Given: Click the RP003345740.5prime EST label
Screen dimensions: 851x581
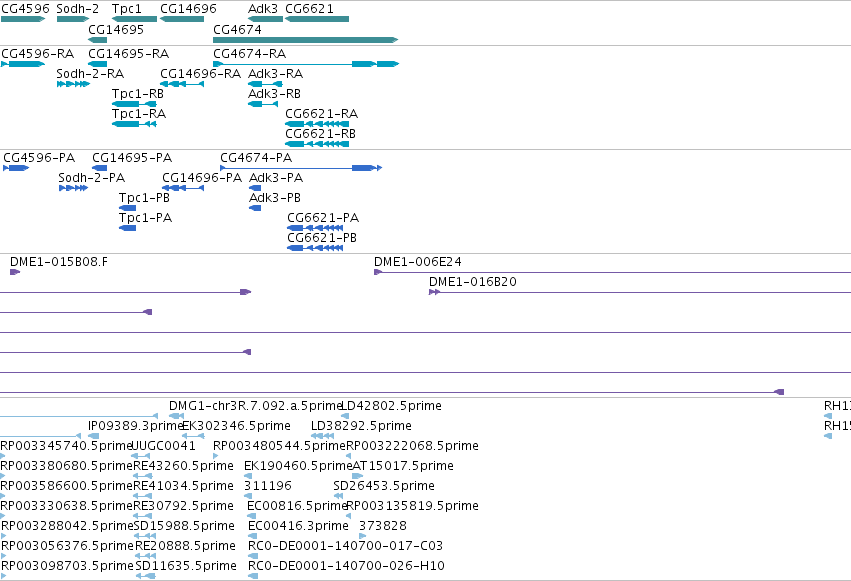Looking at the screenshot, I should (x=66, y=446).
